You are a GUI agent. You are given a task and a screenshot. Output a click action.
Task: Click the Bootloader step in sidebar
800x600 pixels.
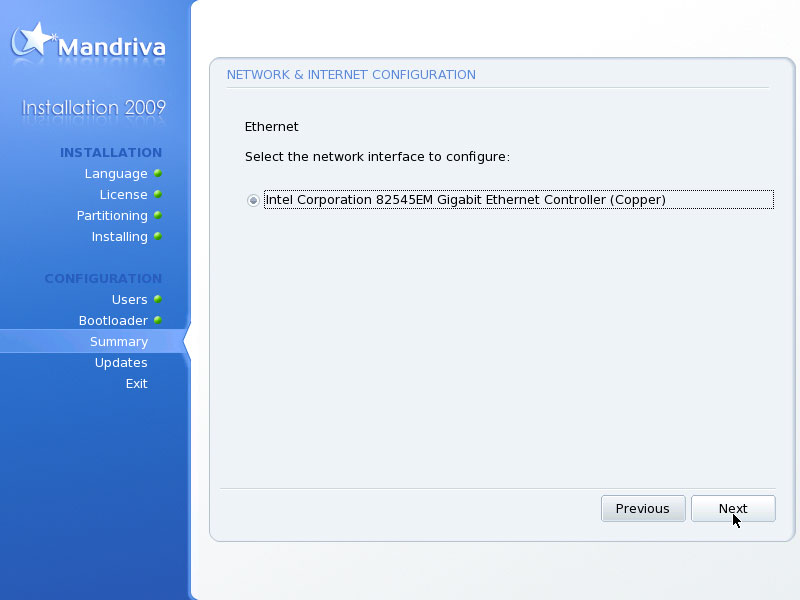click(x=113, y=320)
